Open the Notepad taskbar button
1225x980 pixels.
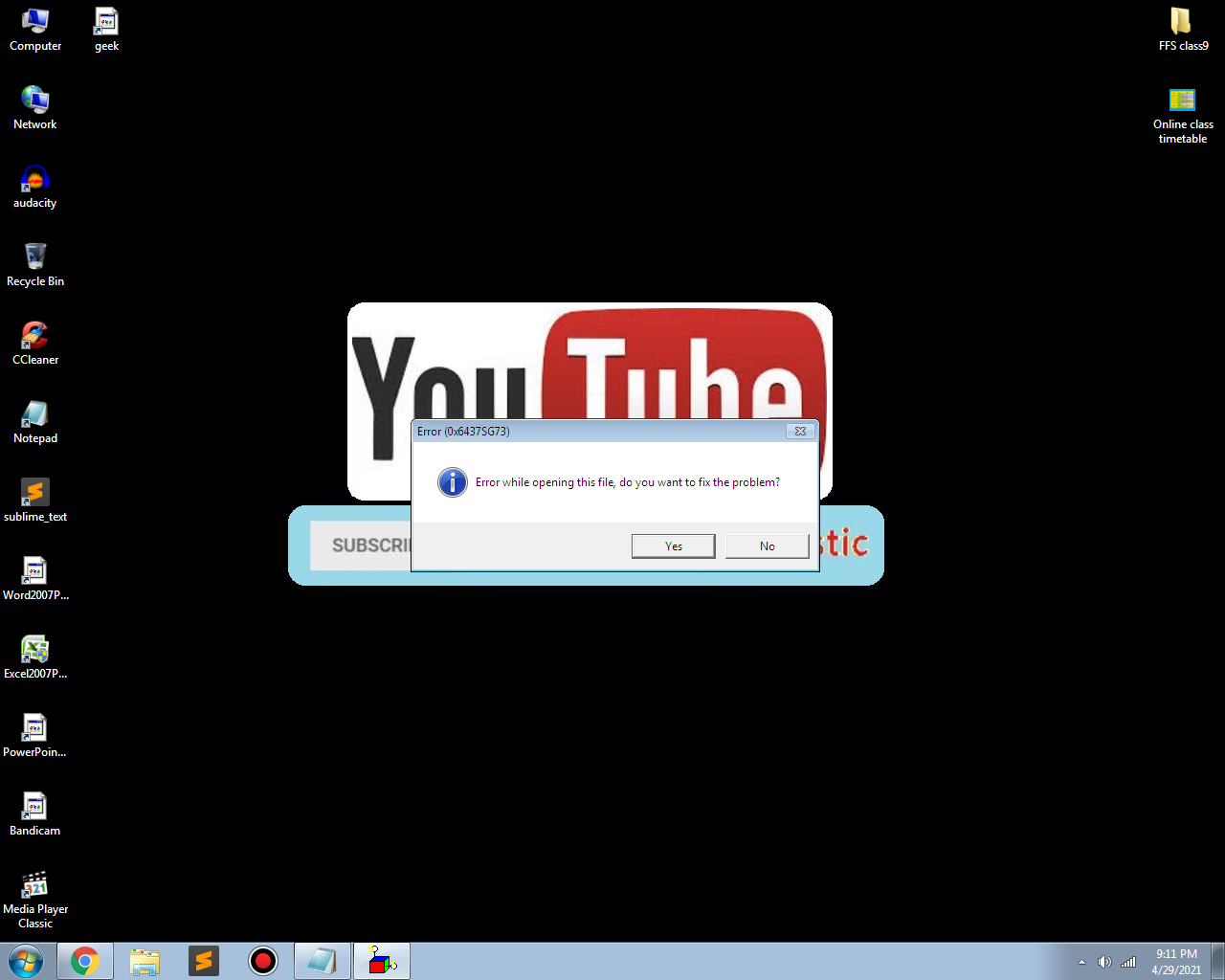point(323,961)
